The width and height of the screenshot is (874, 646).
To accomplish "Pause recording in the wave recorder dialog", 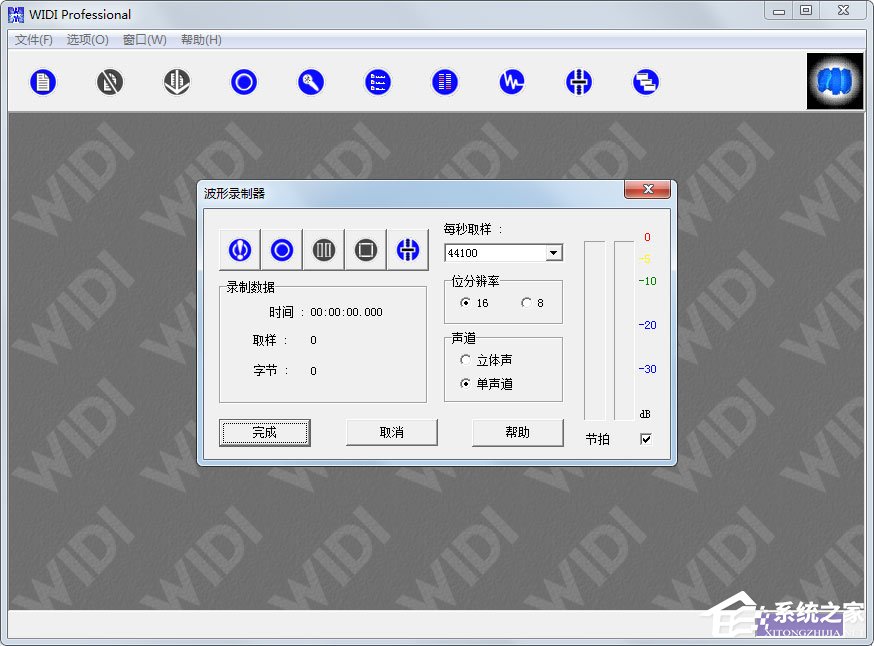I will [324, 250].
